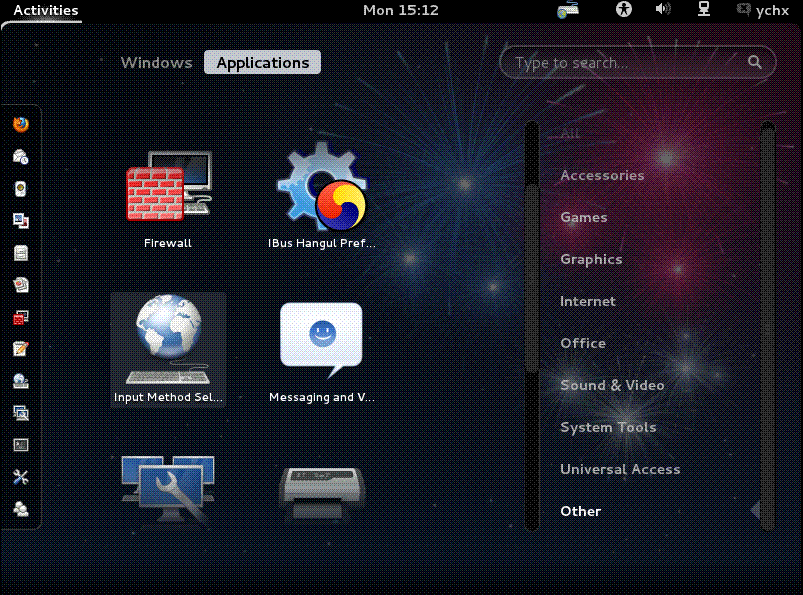The width and height of the screenshot is (803, 595).
Task: Open the network monitors wrench application
Action: (x=165, y=490)
